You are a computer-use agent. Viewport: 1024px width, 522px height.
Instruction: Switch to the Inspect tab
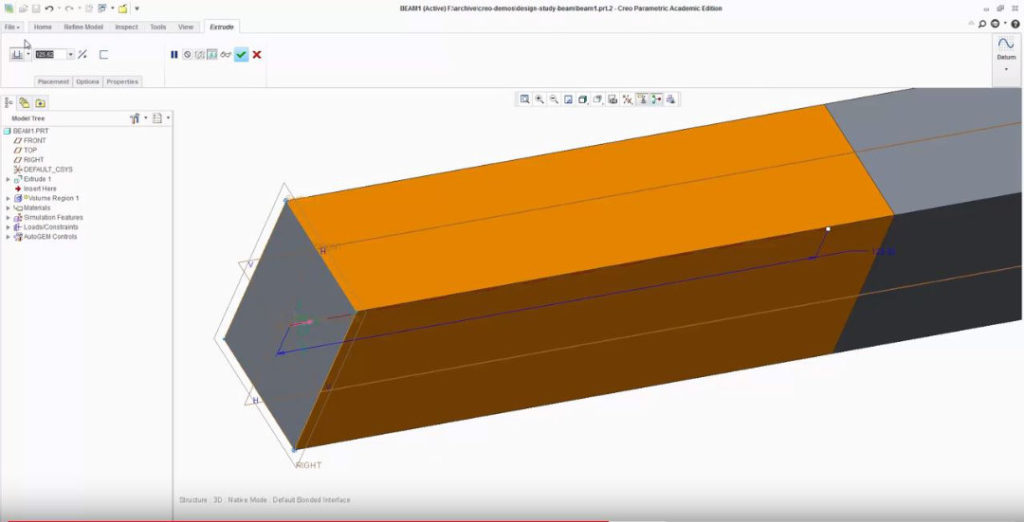pos(126,27)
